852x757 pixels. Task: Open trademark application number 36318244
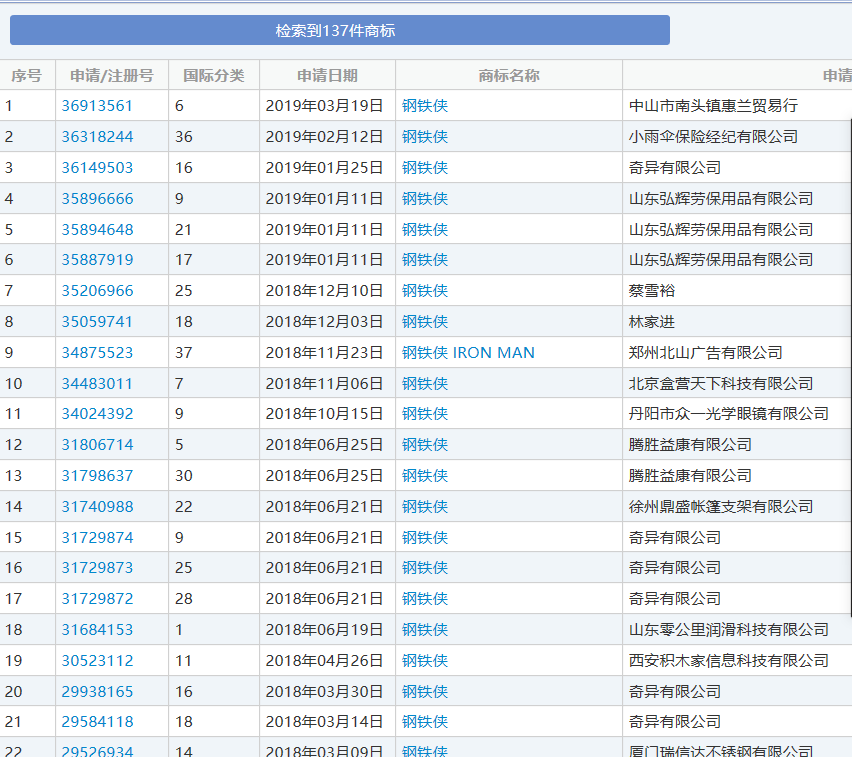(x=96, y=136)
